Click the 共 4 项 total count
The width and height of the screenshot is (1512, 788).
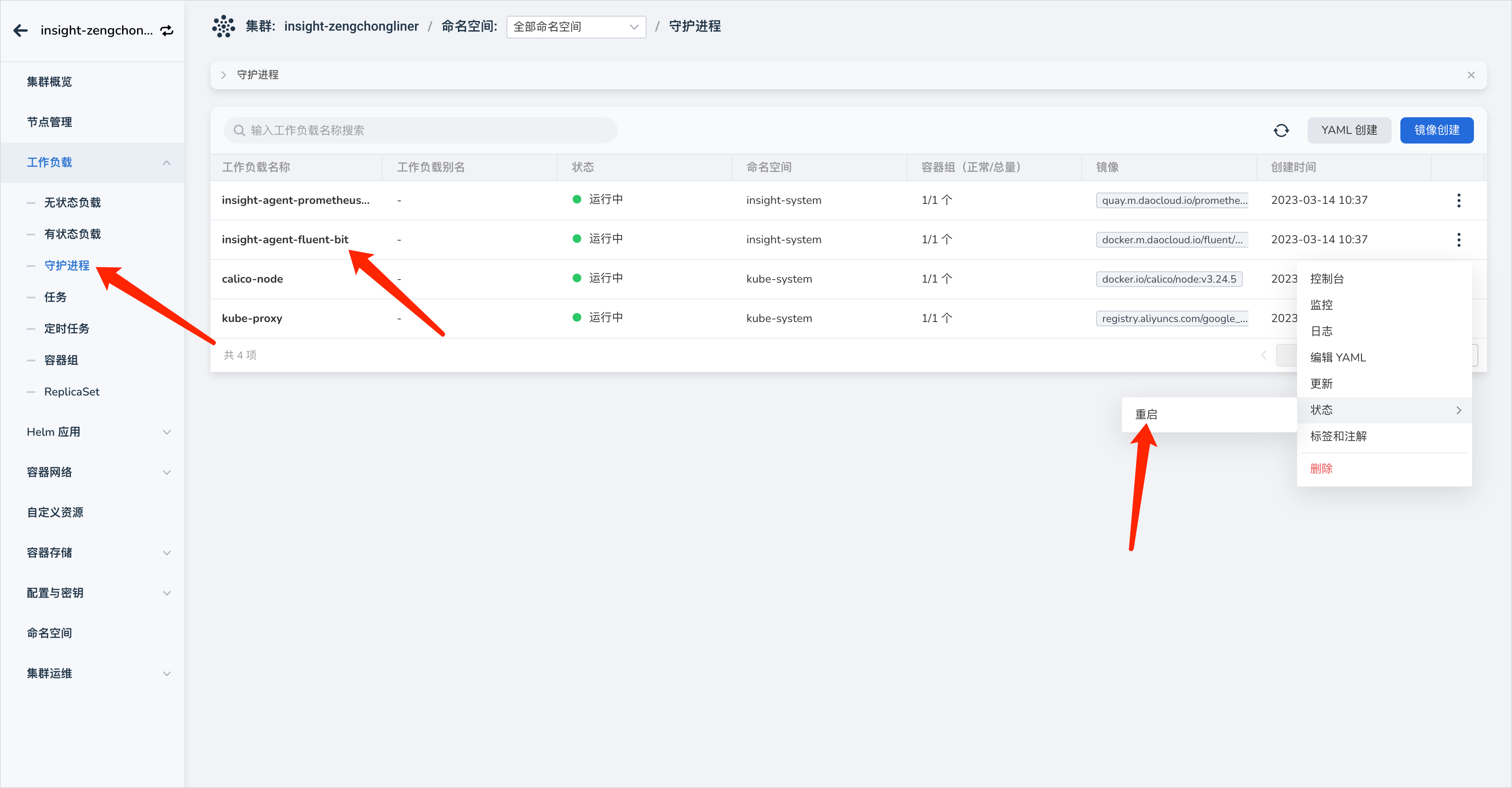[x=240, y=356]
